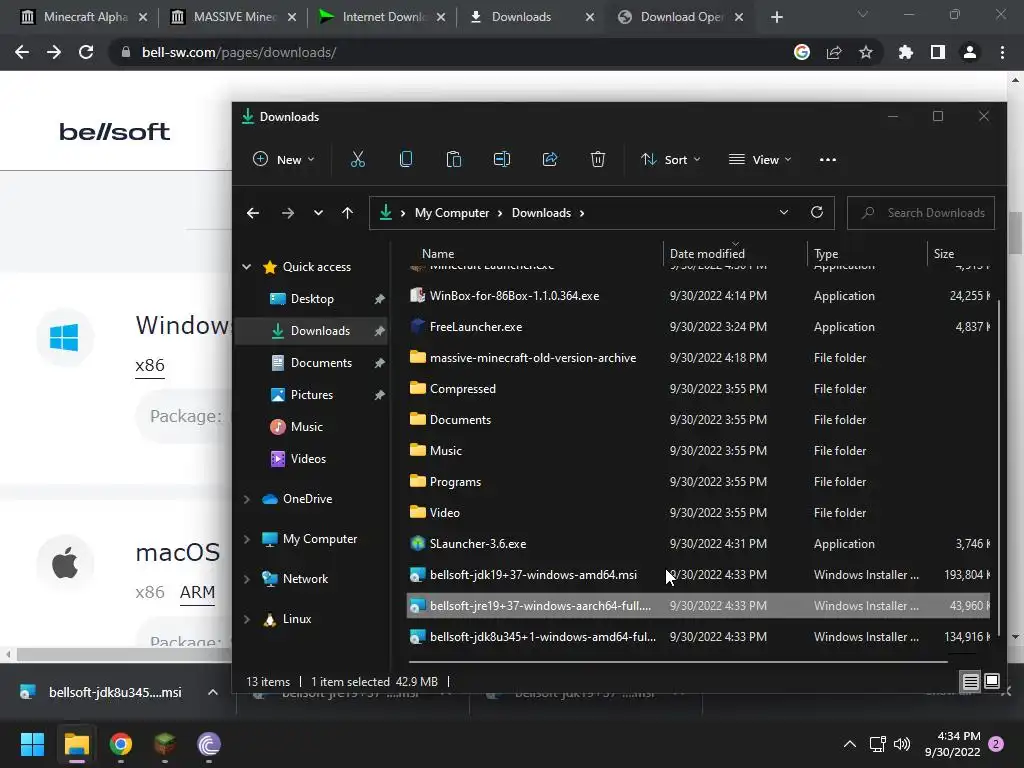Screen dimensions: 1024x768
Task: Open Chrome three-dot menu
Action: [x=1002, y=52]
